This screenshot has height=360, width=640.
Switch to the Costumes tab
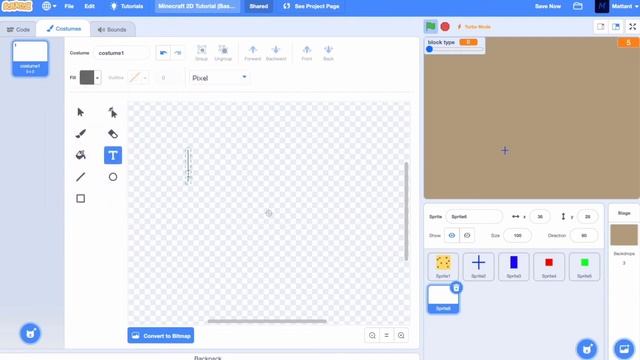coord(63,29)
